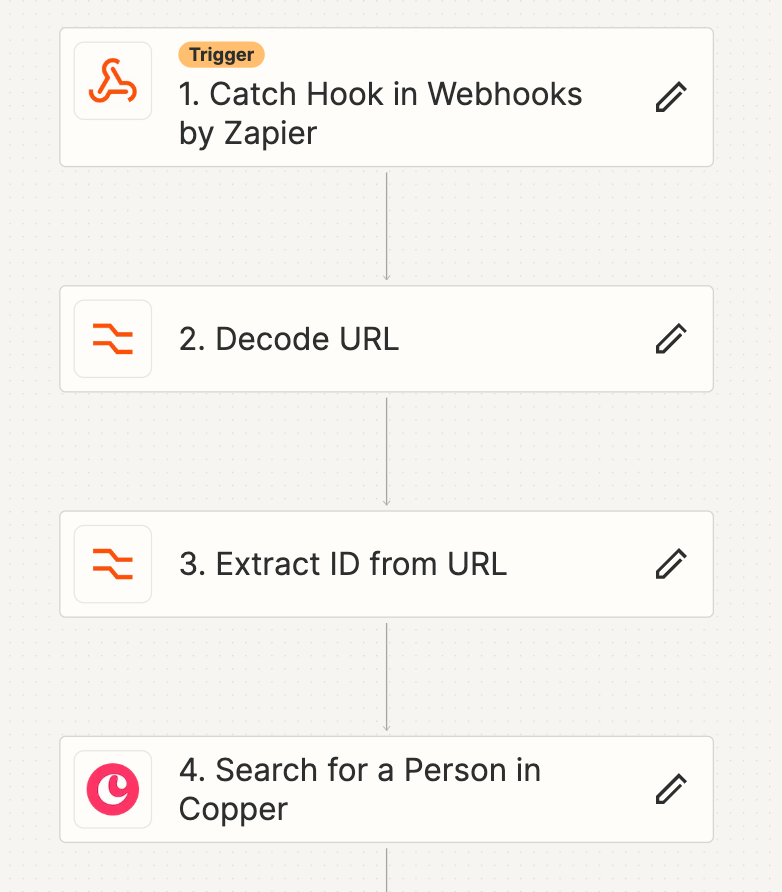Image resolution: width=782 pixels, height=892 pixels.
Task: Rename the Catch Hook step using pencil icon
Action: (671, 97)
